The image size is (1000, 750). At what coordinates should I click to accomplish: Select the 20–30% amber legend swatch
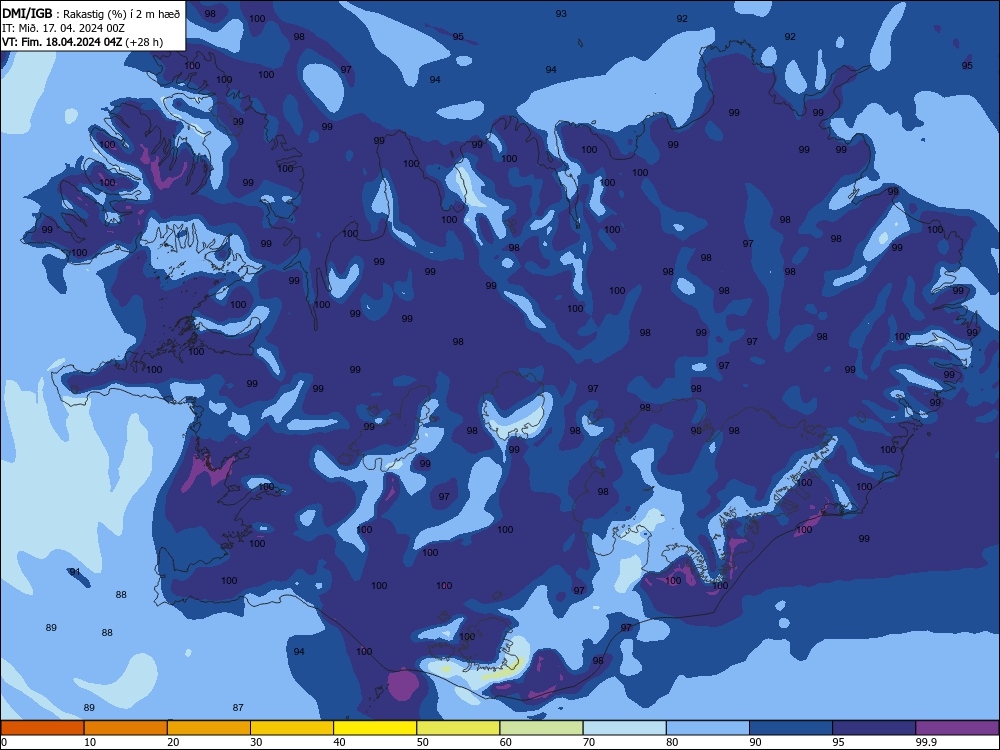coord(209,728)
